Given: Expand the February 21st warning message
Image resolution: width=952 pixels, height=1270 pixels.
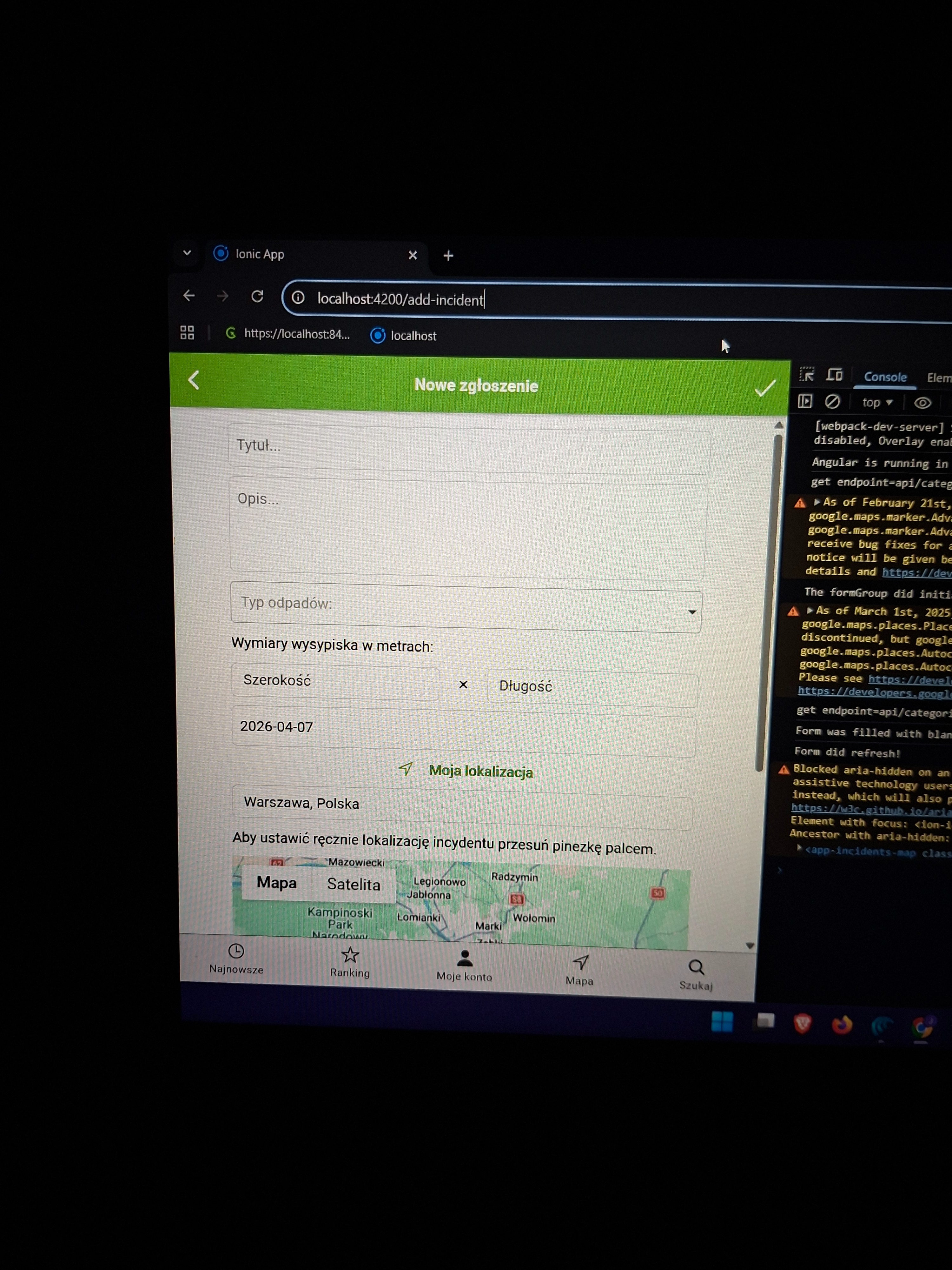Looking at the screenshot, I should [x=816, y=502].
